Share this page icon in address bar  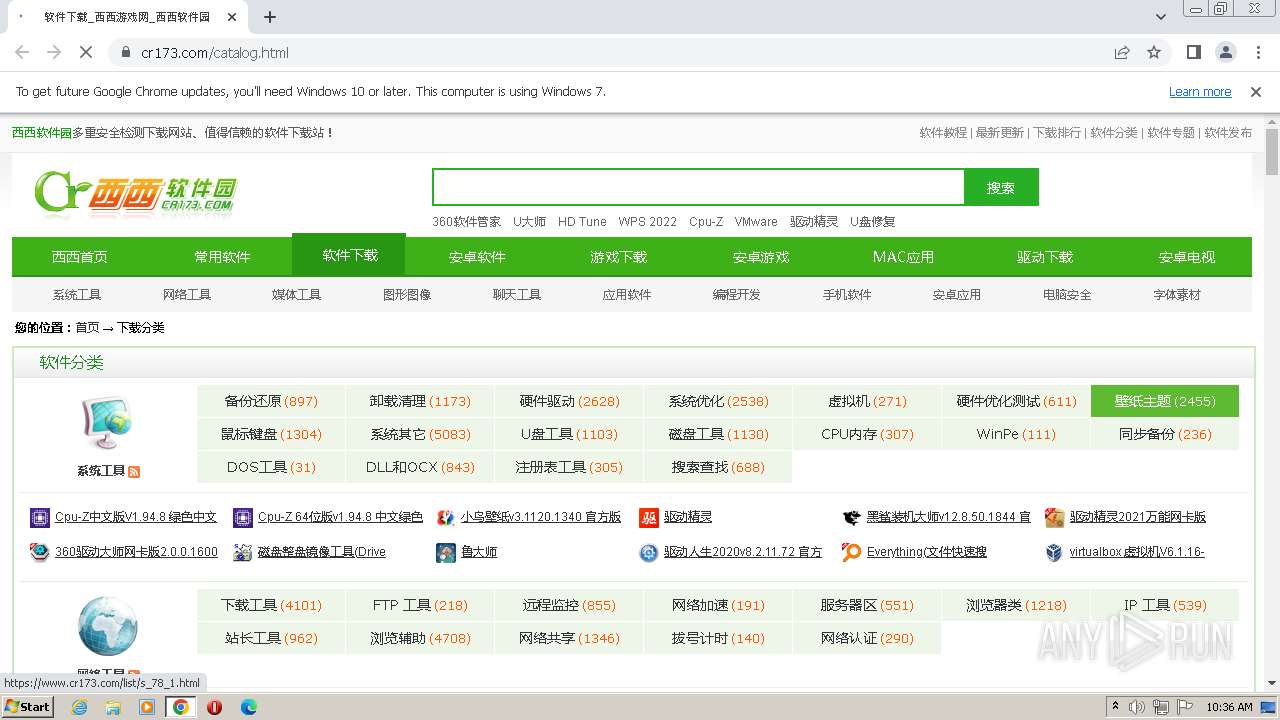pos(1122,53)
